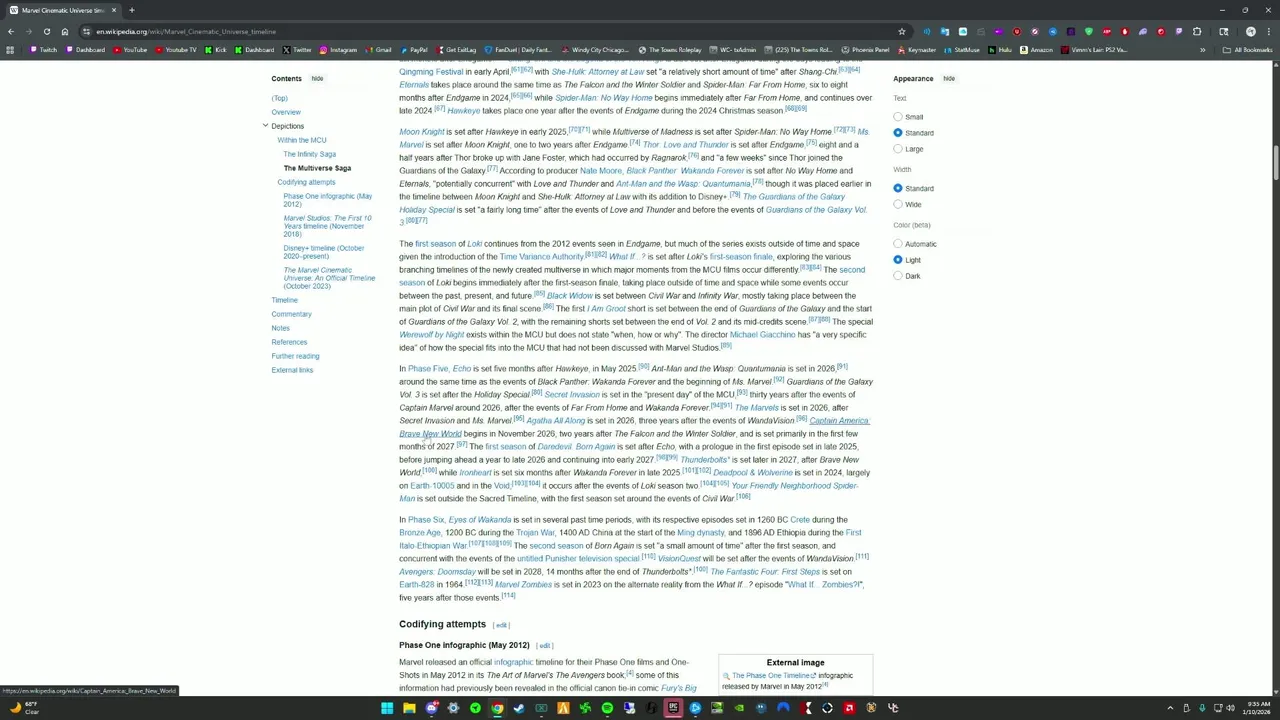Open a new browser tab
1280x720 pixels.
[x=132, y=10]
